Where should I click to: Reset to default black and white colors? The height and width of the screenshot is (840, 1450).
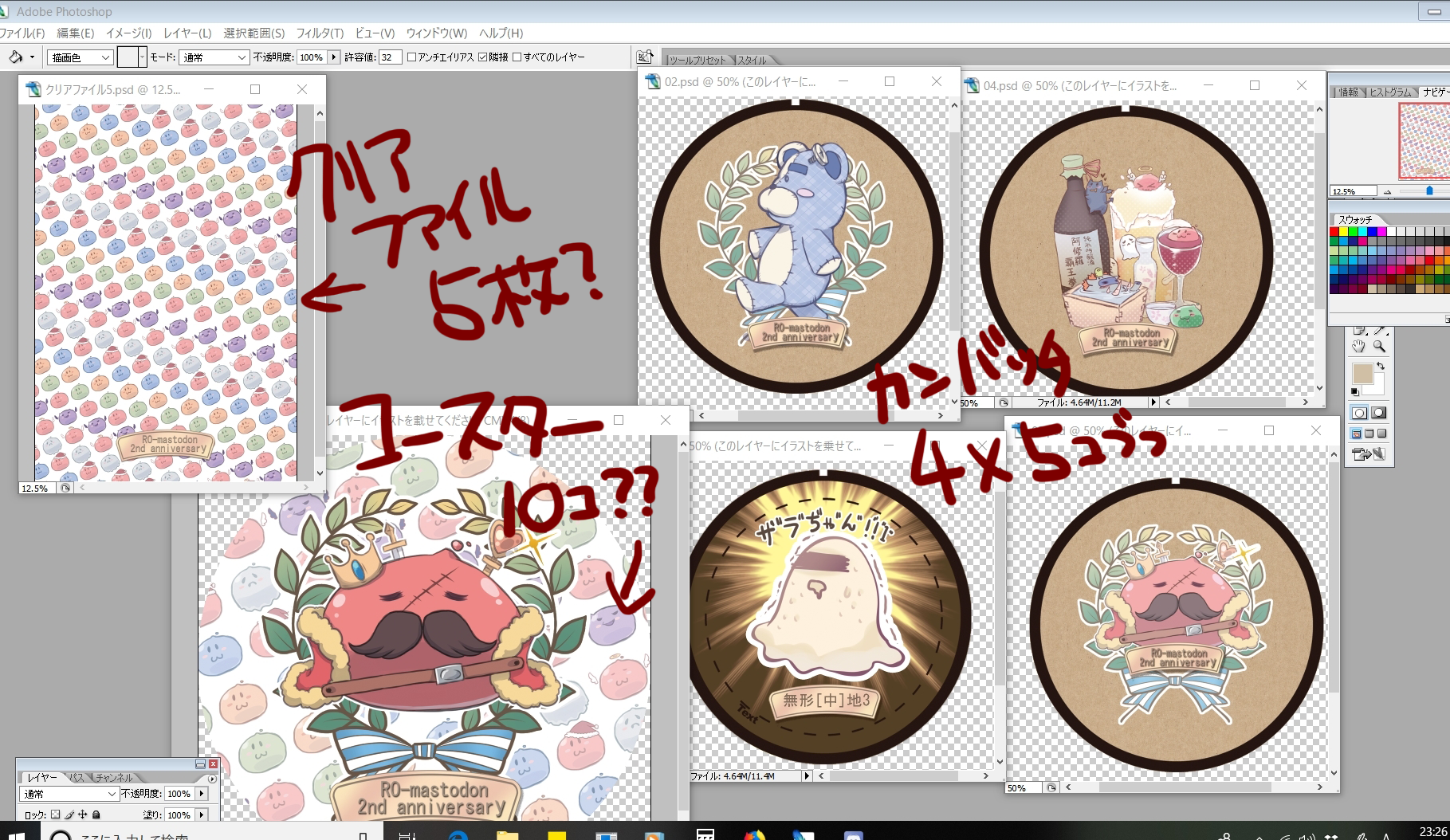click(x=1354, y=392)
